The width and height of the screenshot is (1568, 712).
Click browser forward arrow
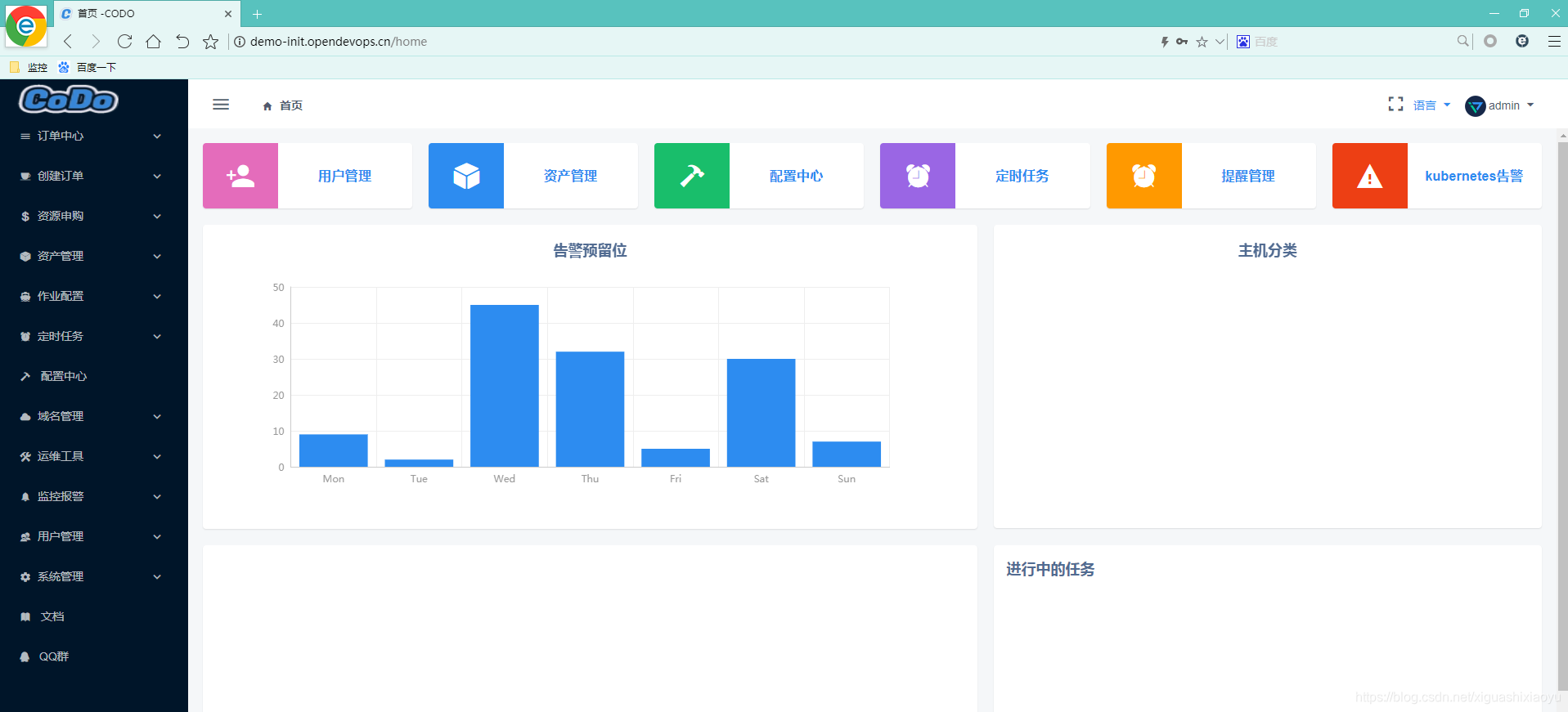tap(96, 42)
